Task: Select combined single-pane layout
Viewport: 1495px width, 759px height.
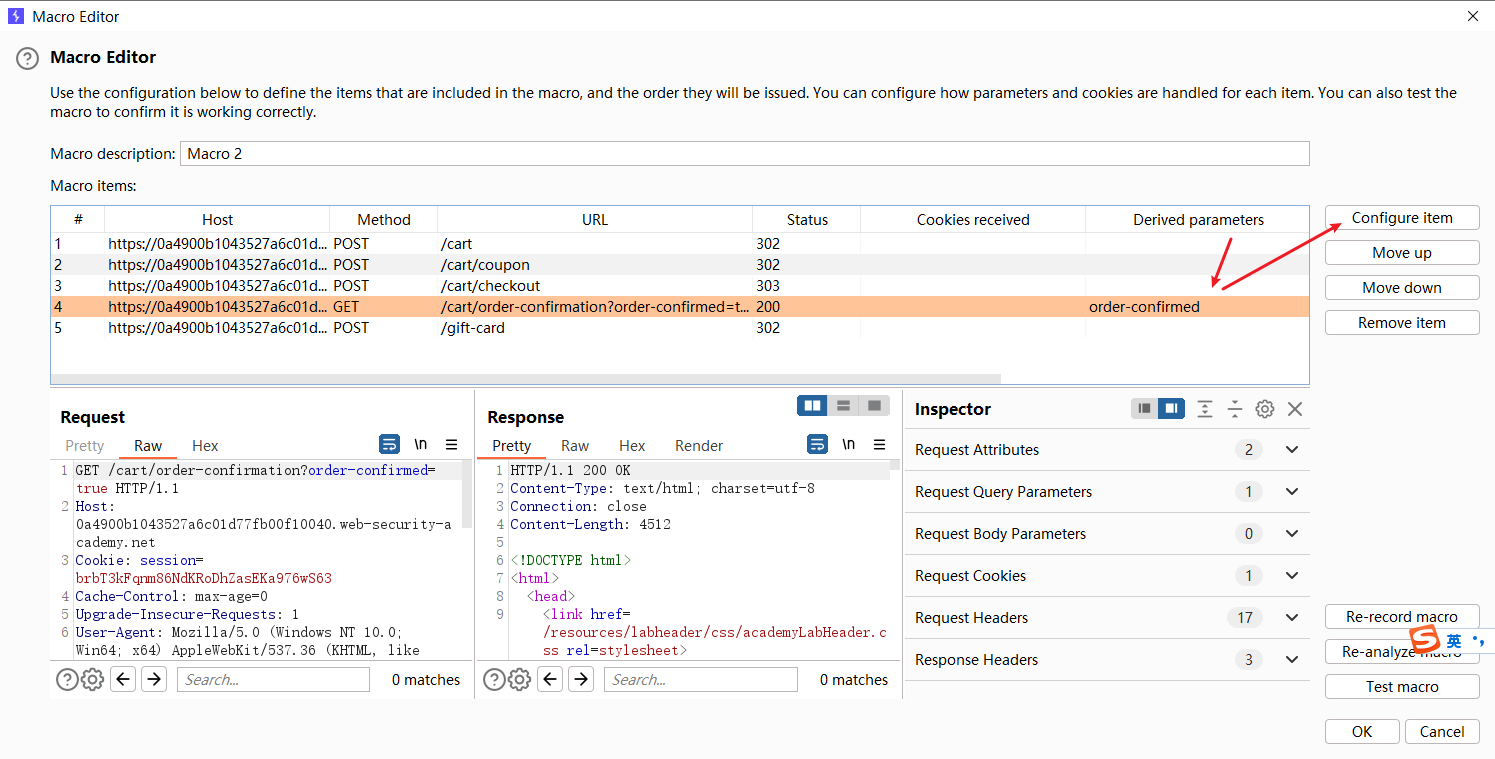Action: [x=874, y=405]
